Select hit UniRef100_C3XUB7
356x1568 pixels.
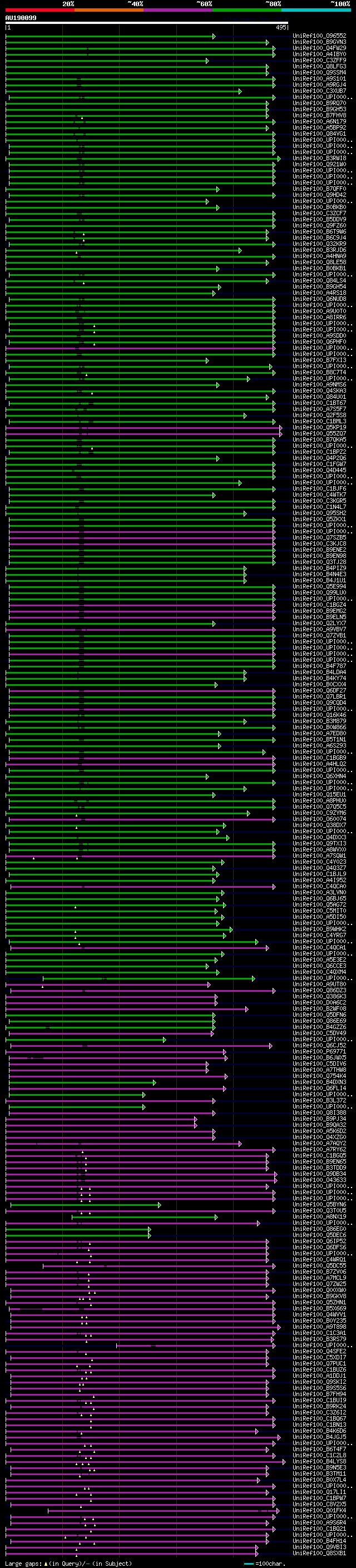pyautogui.click(x=319, y=91)
